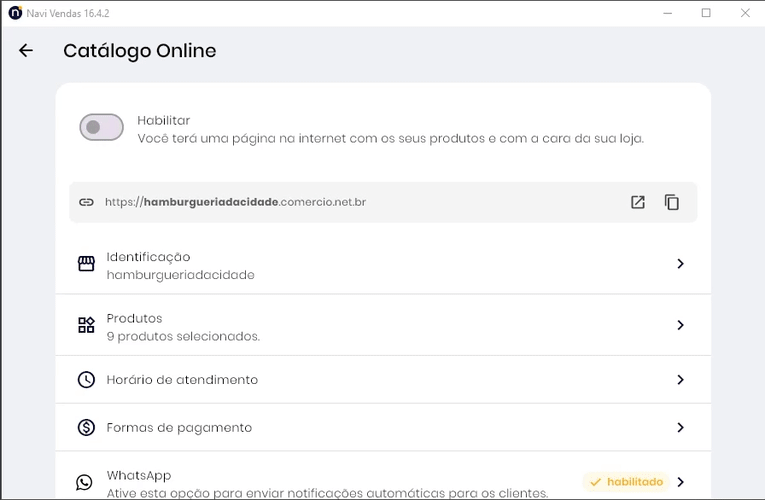Image resolution: width=765 pixels, height=500 pixels.
Task: Click the clock icon for Horário
Action: [86, 380]
